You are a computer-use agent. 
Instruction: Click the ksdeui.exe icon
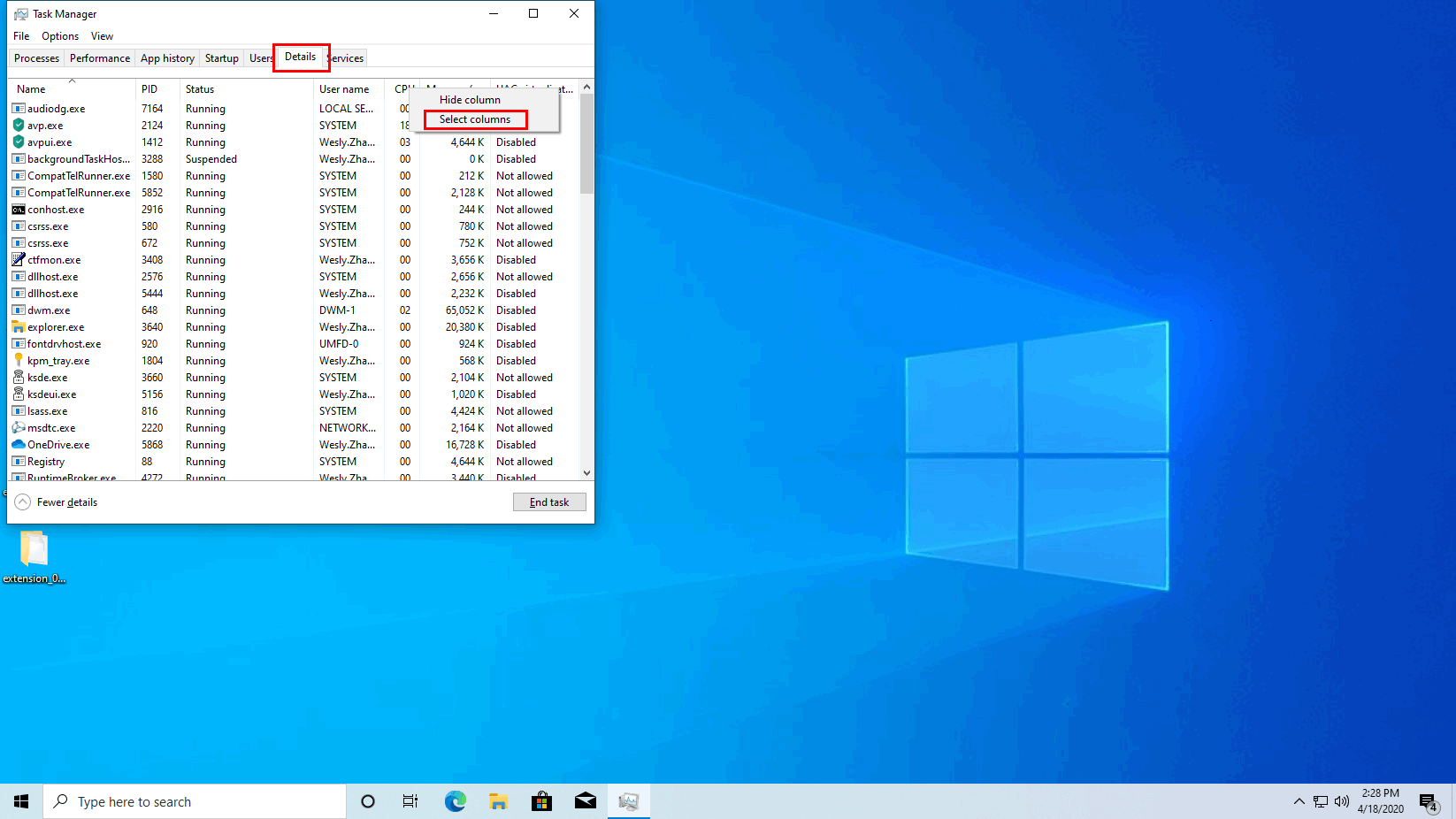coord(19,394)
